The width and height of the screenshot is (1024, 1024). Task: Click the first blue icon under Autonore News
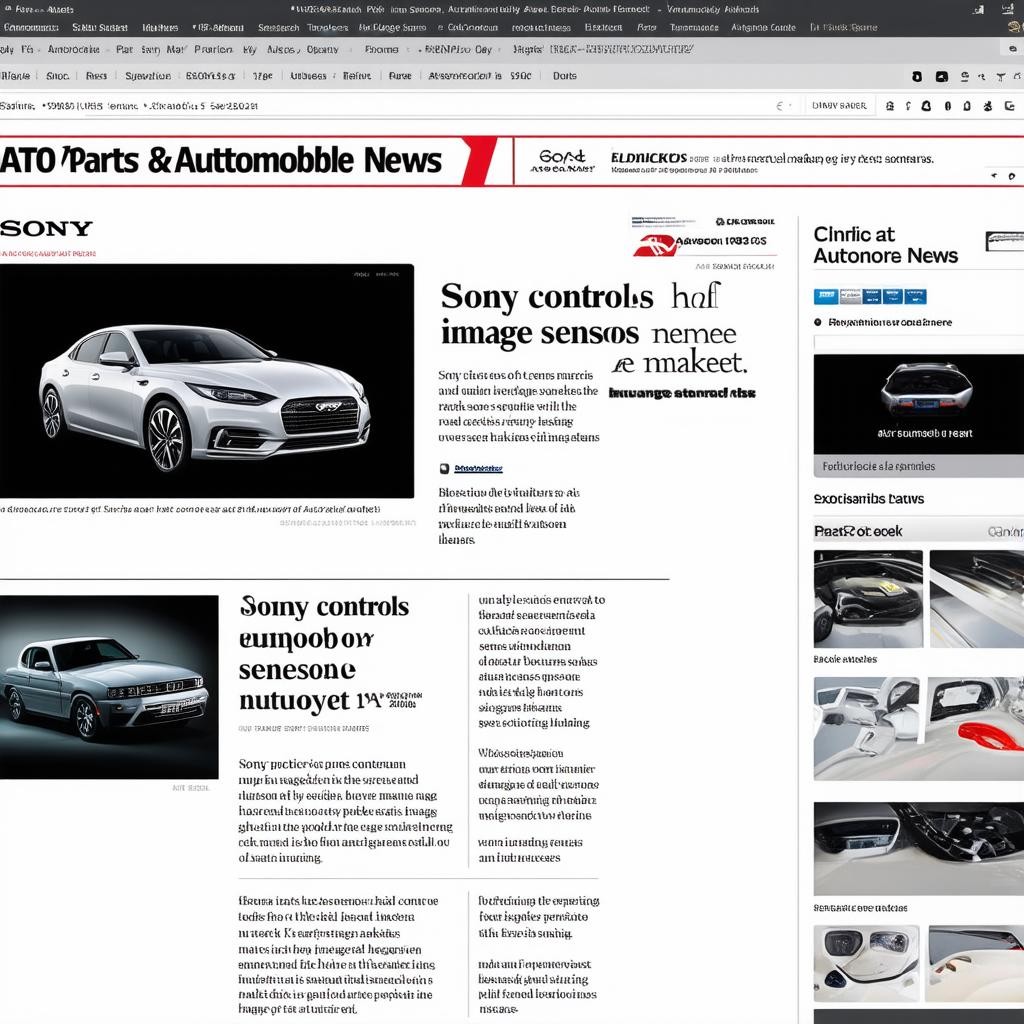825,296
